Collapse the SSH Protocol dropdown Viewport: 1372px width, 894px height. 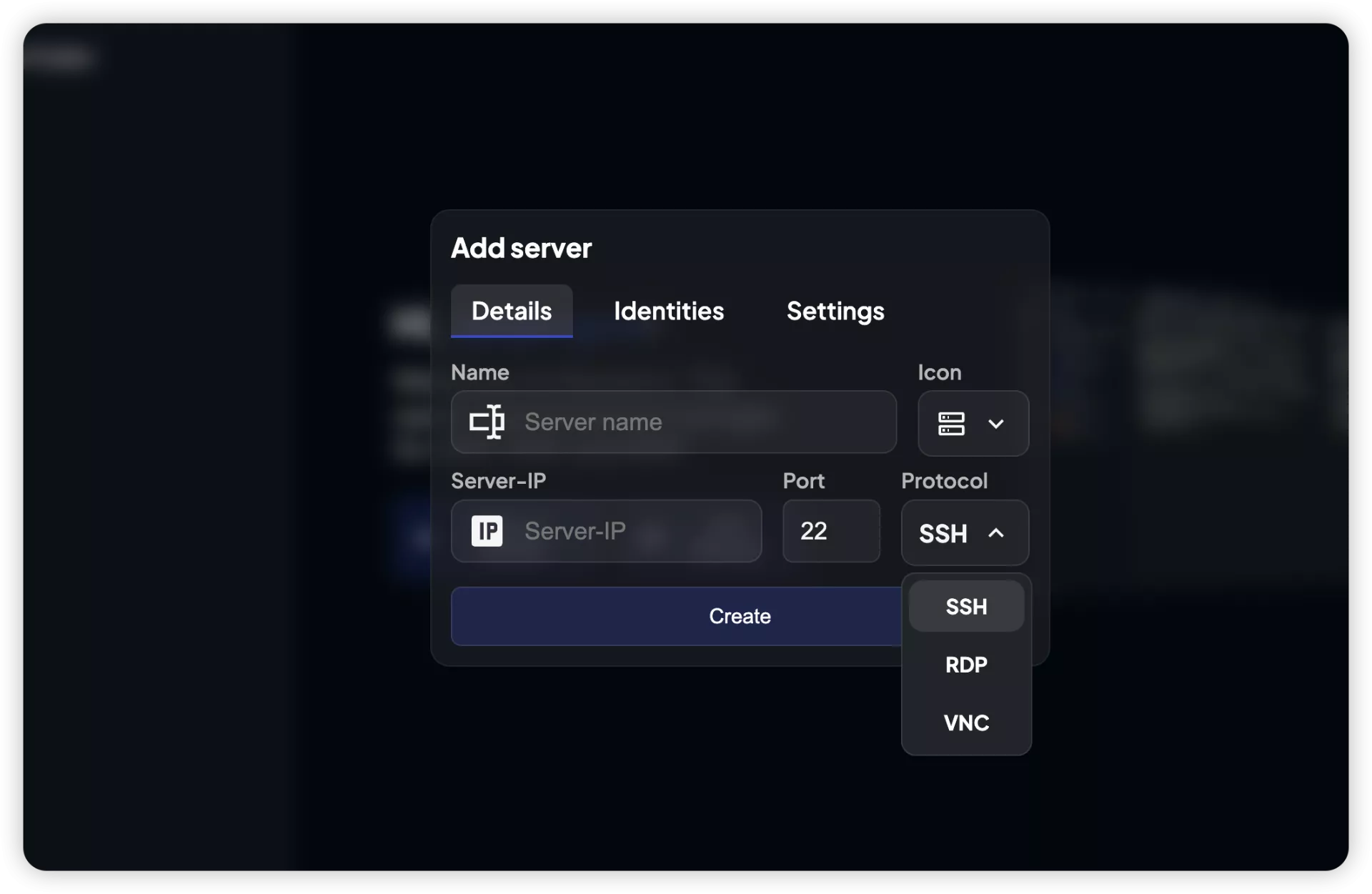tap(965, 532)
